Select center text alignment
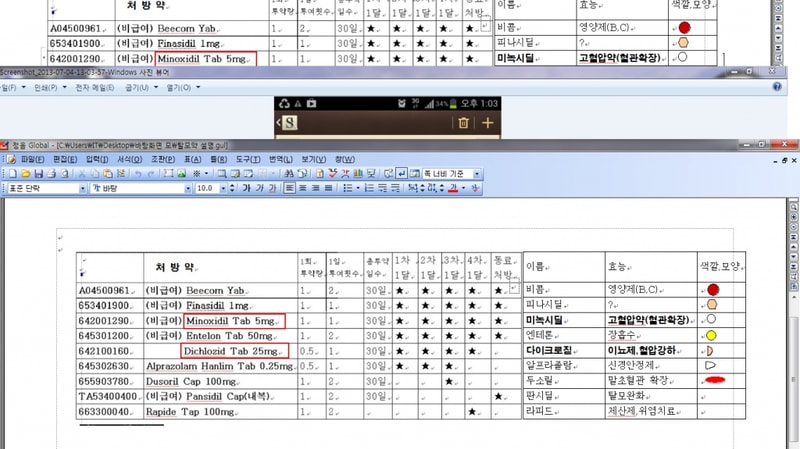Screen dimensions: 800x449 (x=303, y=188)
